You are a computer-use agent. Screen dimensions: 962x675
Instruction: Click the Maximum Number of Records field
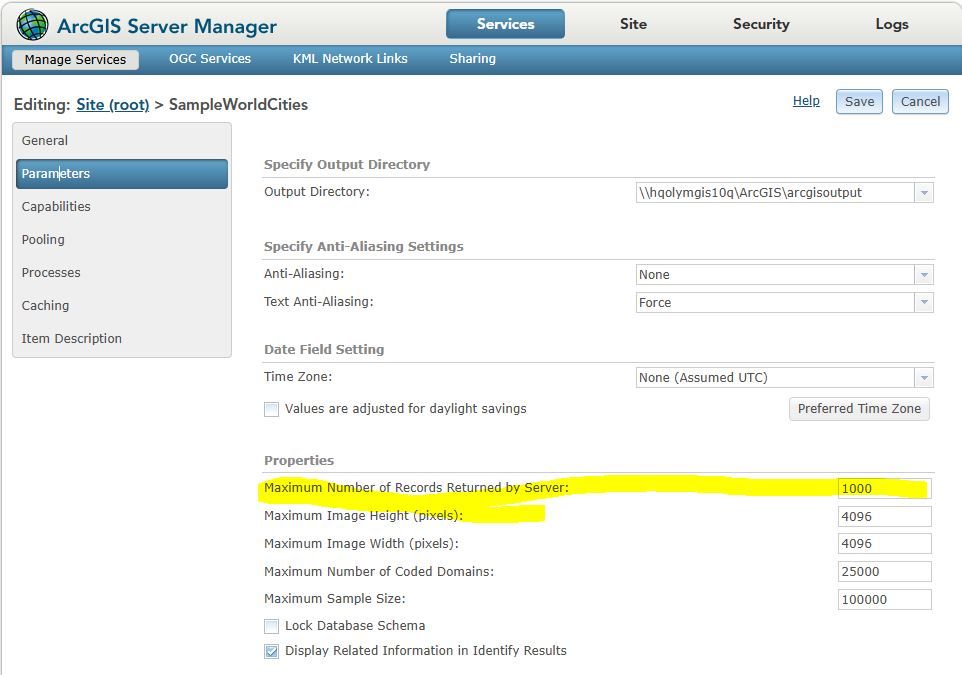884,489
